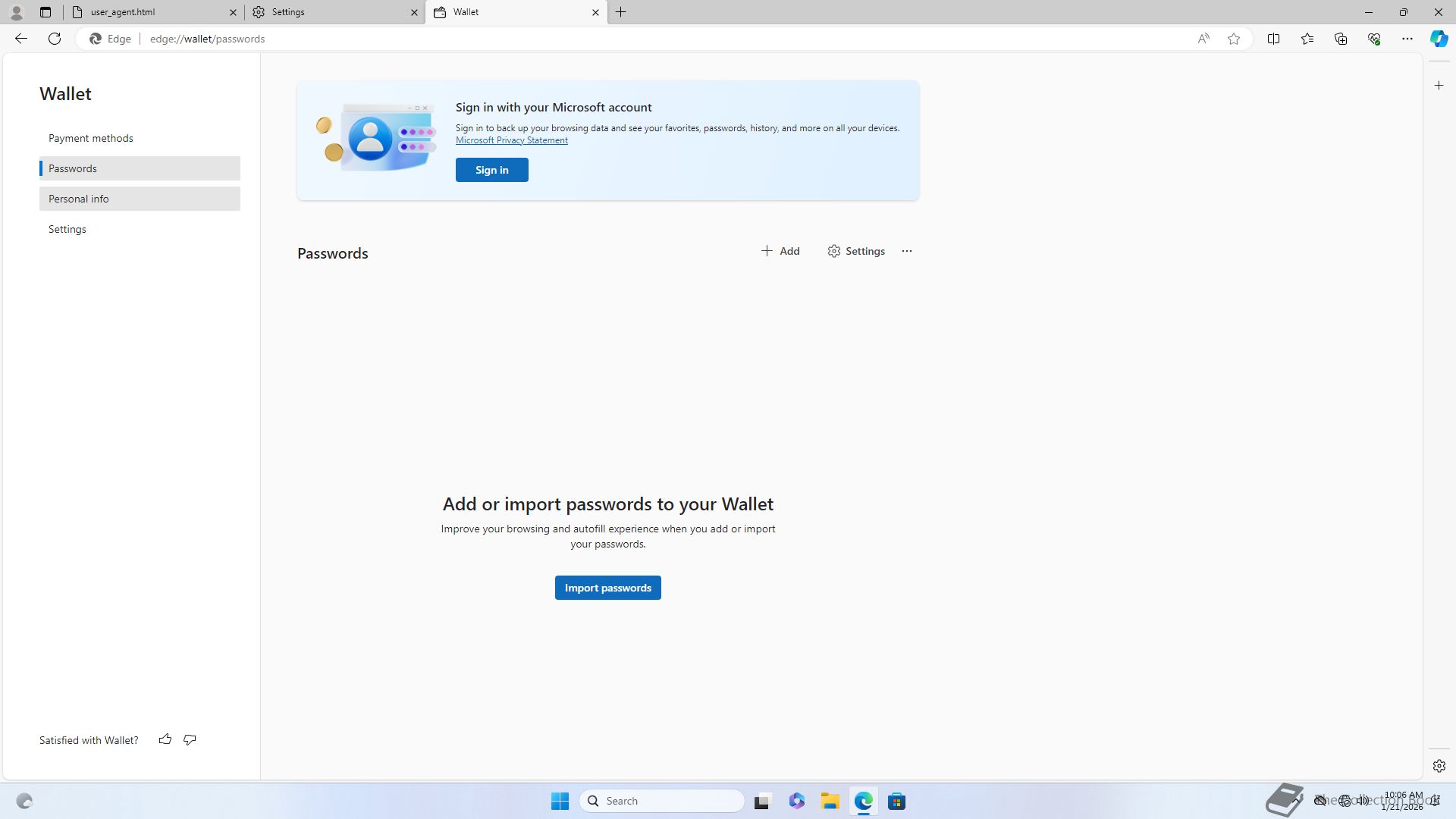Image resolution: width=1456 pixels, height=819 pixels.
Task: Click the thumbs up feedback icon
Action: (x=165, y=739)
